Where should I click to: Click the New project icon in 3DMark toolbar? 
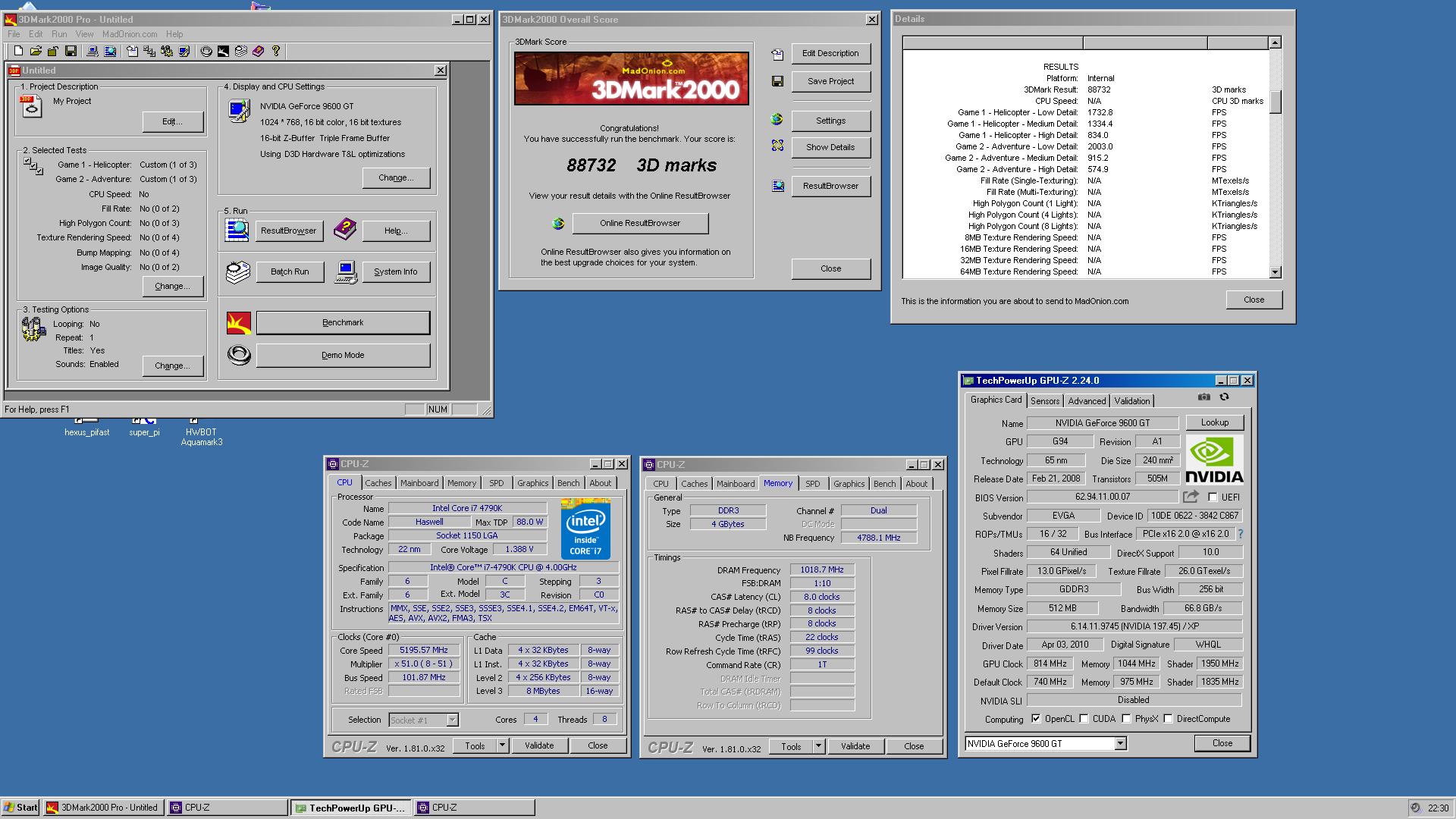[18, 51]
